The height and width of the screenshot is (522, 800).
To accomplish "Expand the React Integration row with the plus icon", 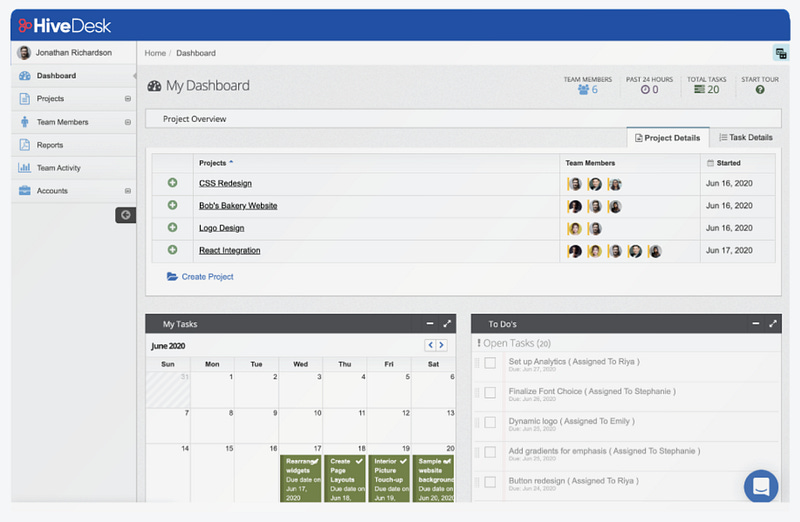I will [x=172, y=250].
